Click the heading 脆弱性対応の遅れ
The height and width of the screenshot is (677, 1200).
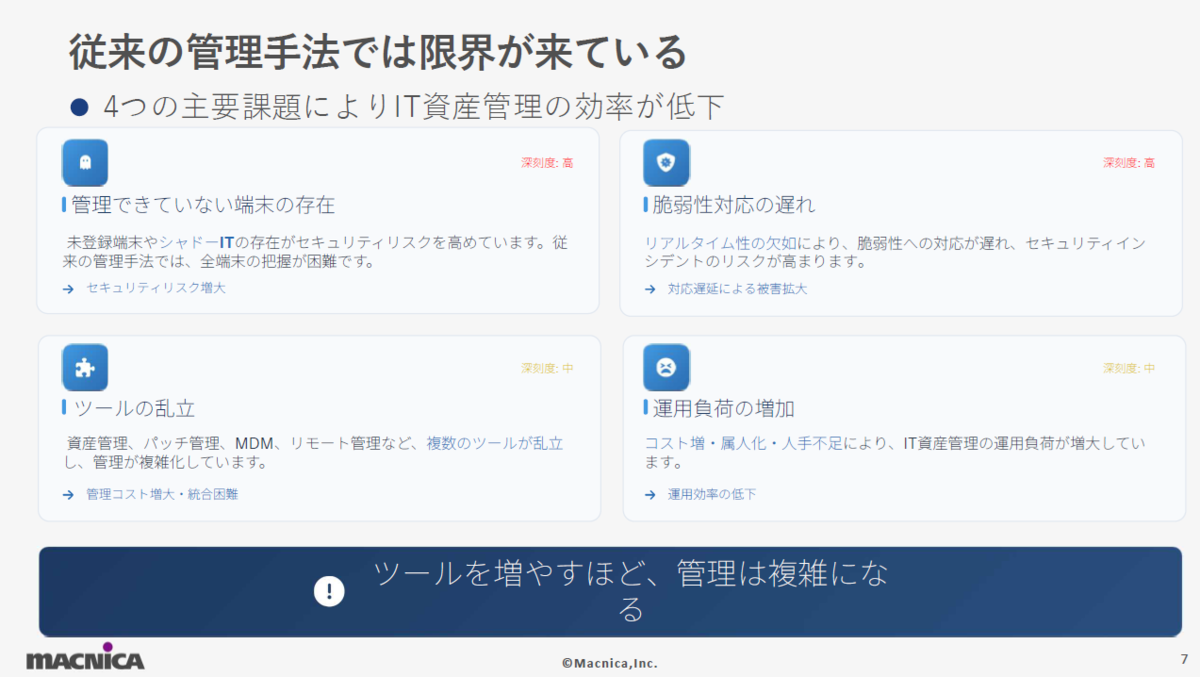coord(734,205)
